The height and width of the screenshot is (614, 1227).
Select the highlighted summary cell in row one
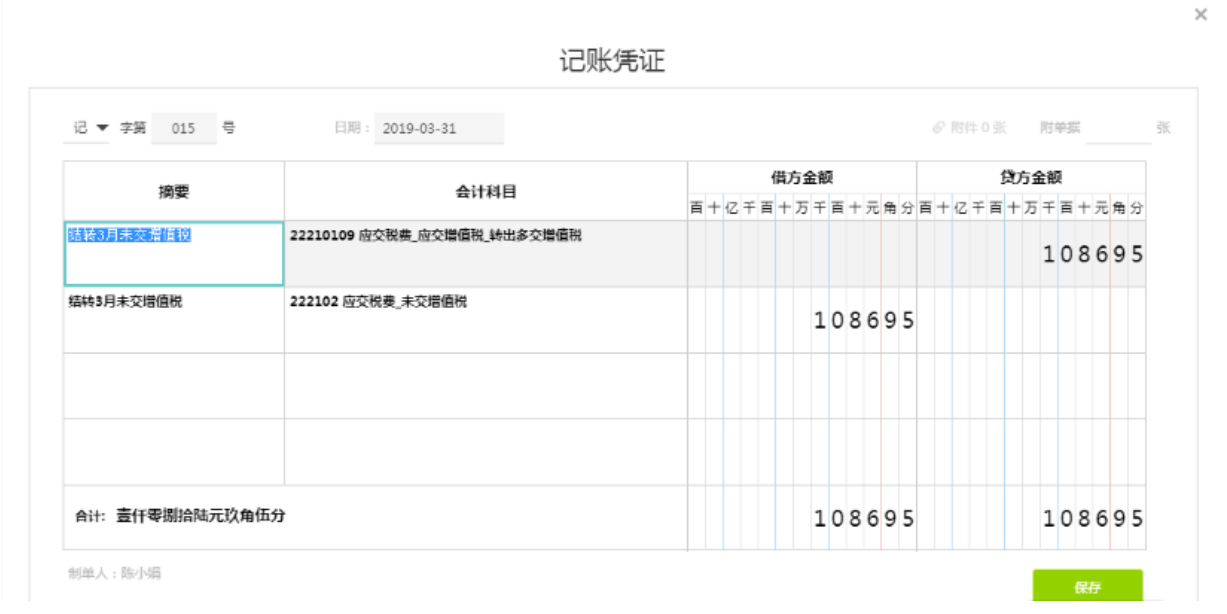pyautogui.click(x=173, y=253)
